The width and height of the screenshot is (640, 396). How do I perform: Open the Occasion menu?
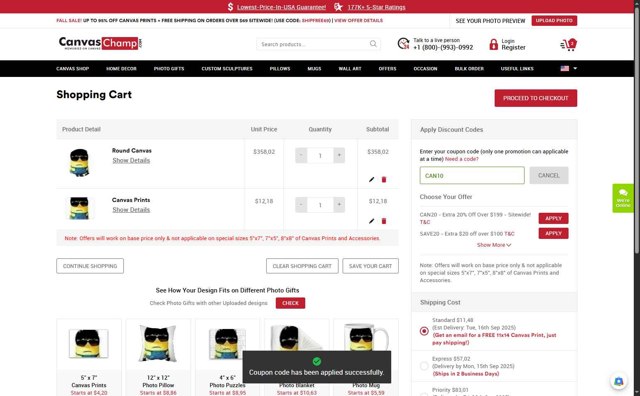(425, 69)
